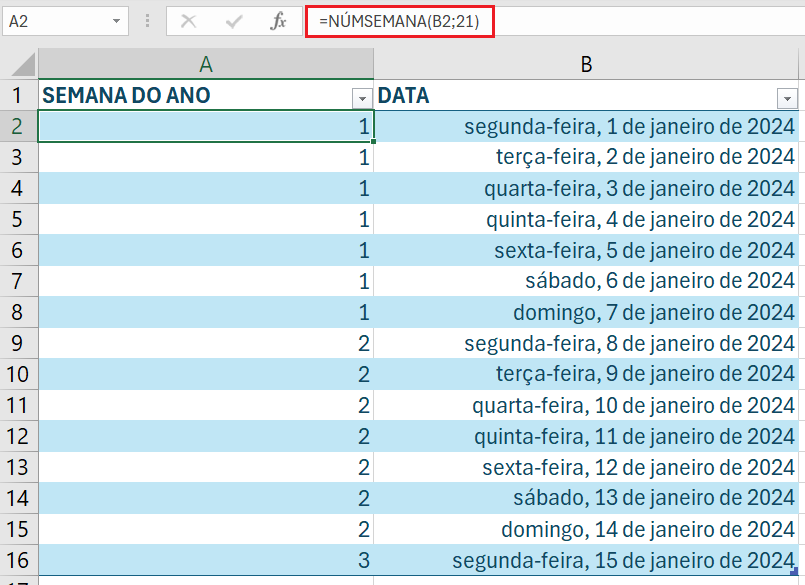The height and width of the screenshot is (585, 805).
Task: Select row 2 header
Action: click(18, 126)
